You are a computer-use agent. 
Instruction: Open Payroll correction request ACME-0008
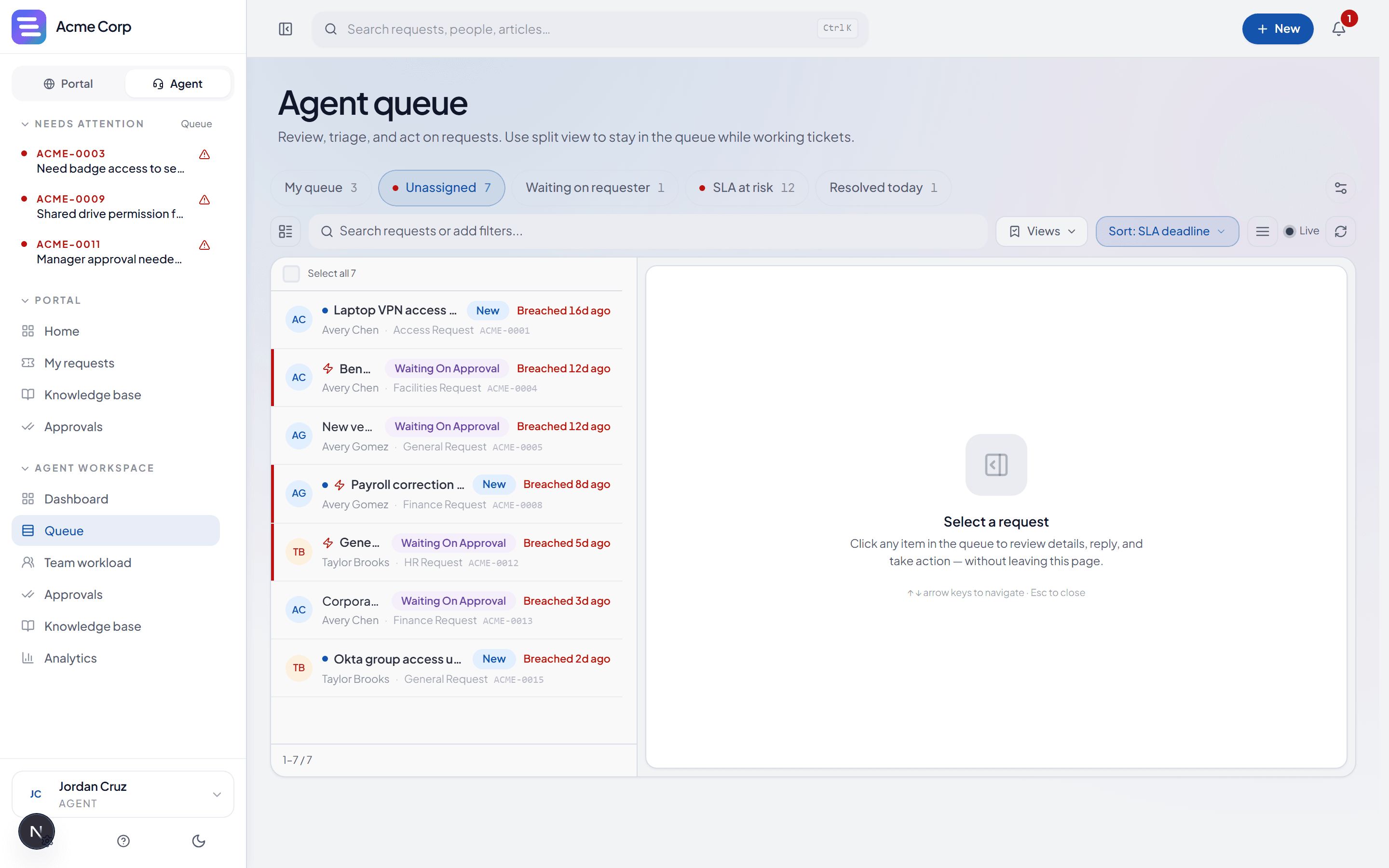(x=447, y=494)
